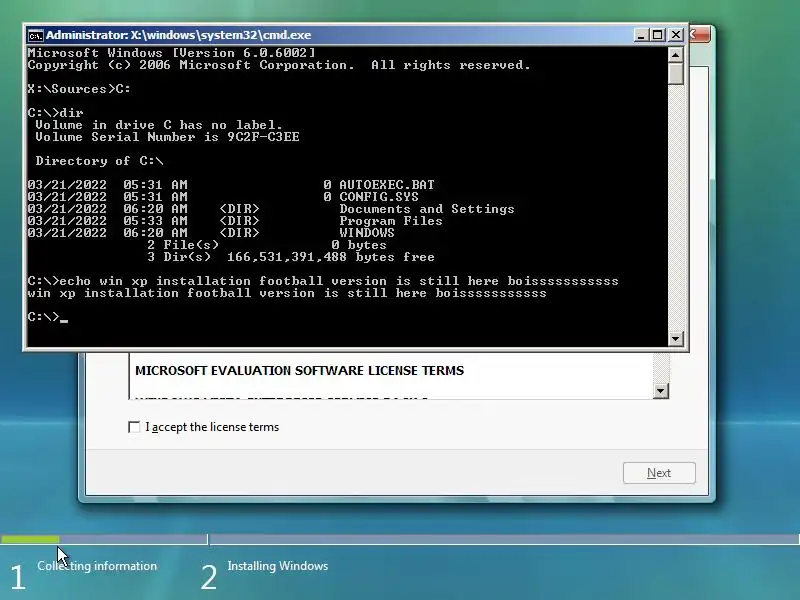
Task: Click the license terms scroll-down arrow
Action: (661, 391)
